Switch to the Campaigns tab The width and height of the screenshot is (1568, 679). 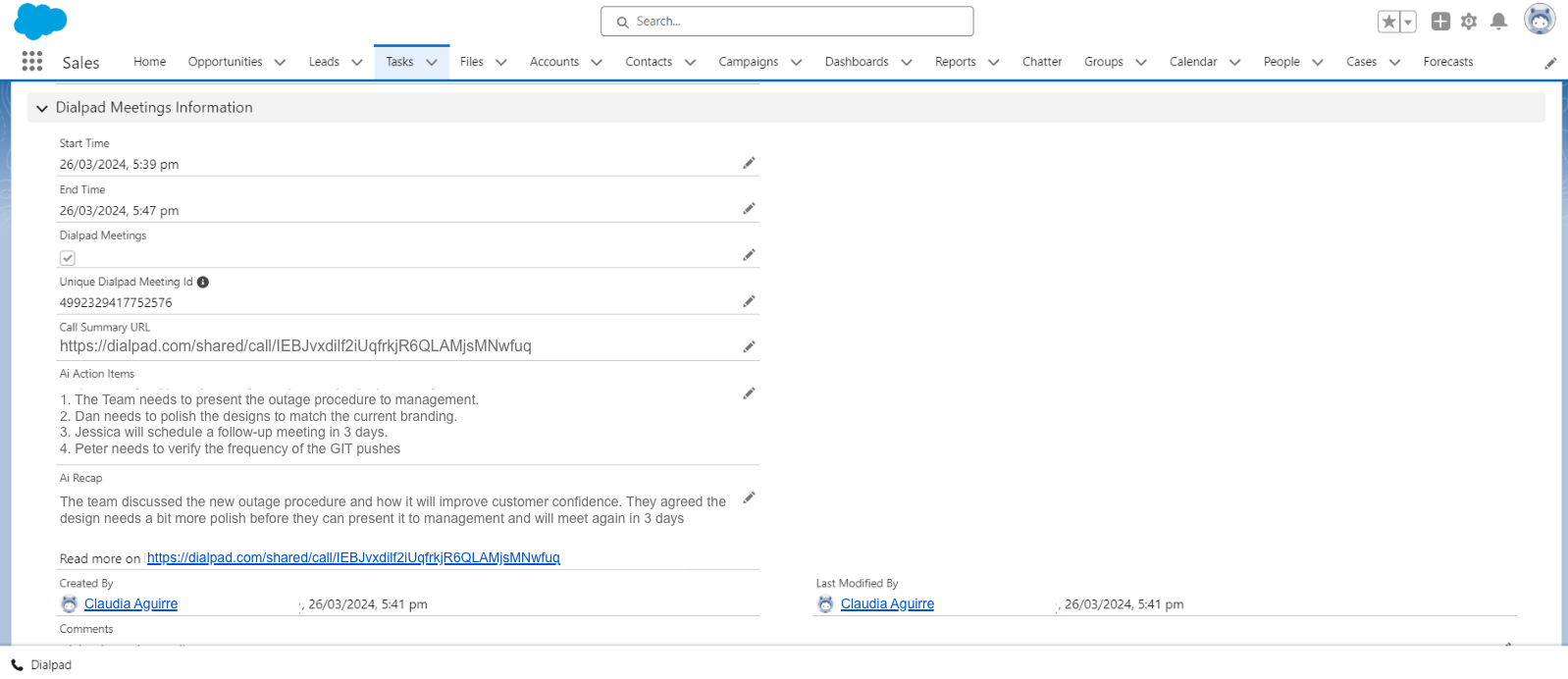click(x=748, y=62)
